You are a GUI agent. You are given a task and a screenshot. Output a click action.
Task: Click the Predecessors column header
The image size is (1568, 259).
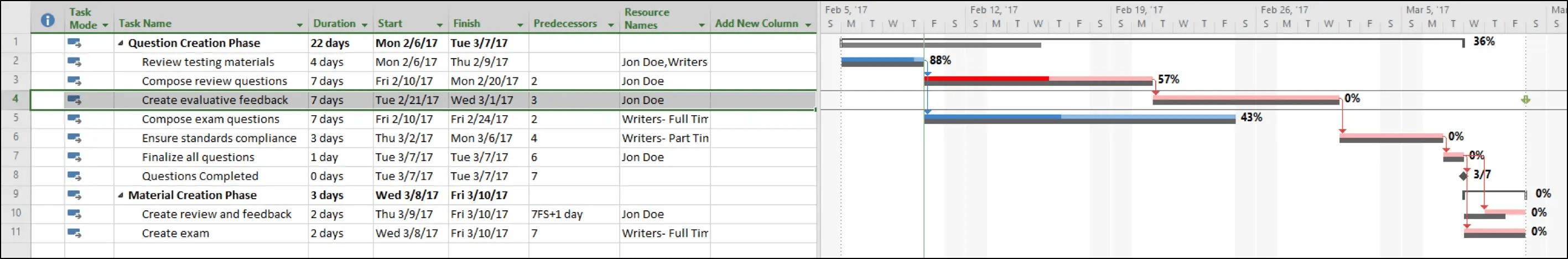565,23
